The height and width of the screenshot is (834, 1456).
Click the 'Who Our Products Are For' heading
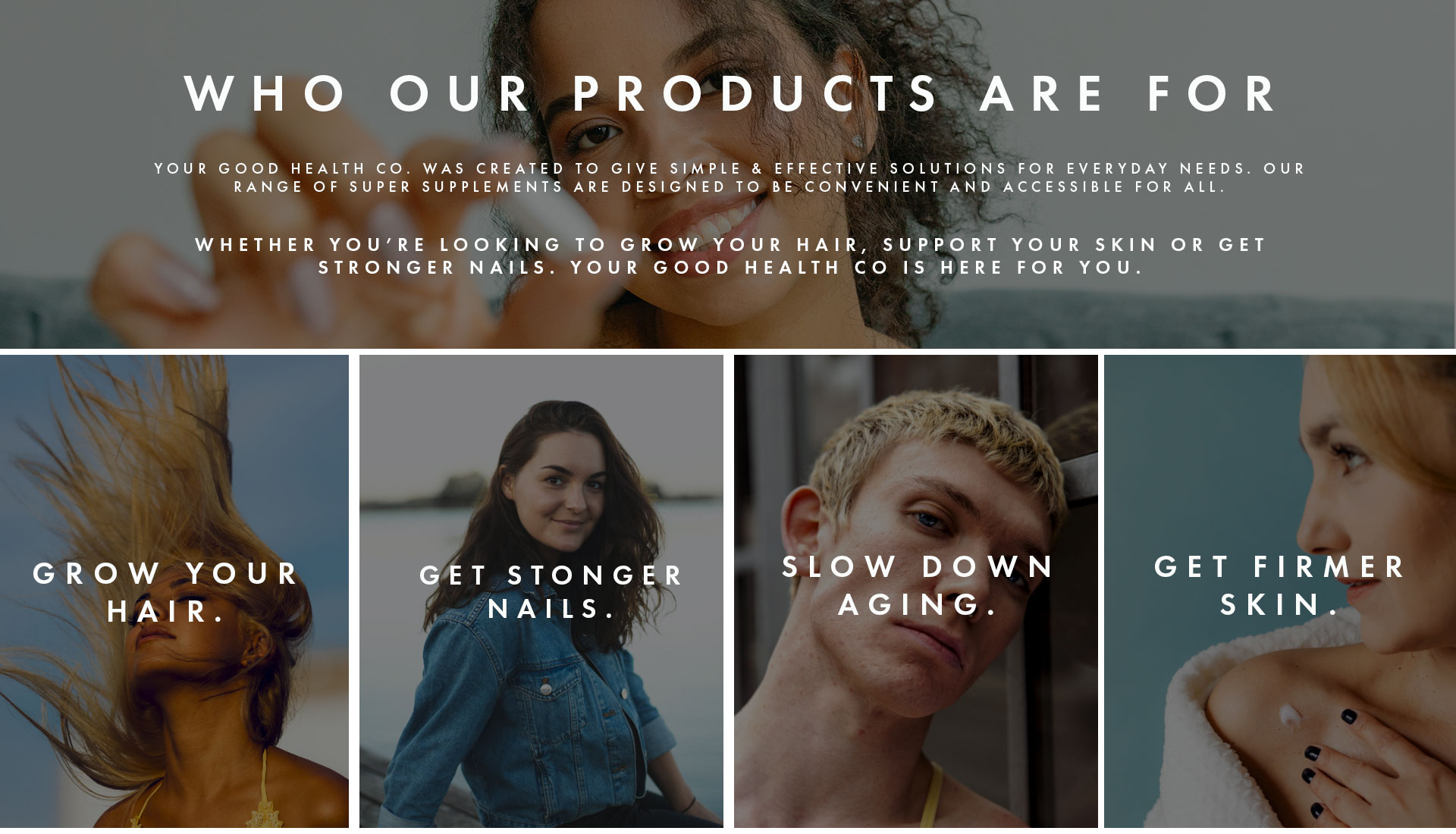732,94
